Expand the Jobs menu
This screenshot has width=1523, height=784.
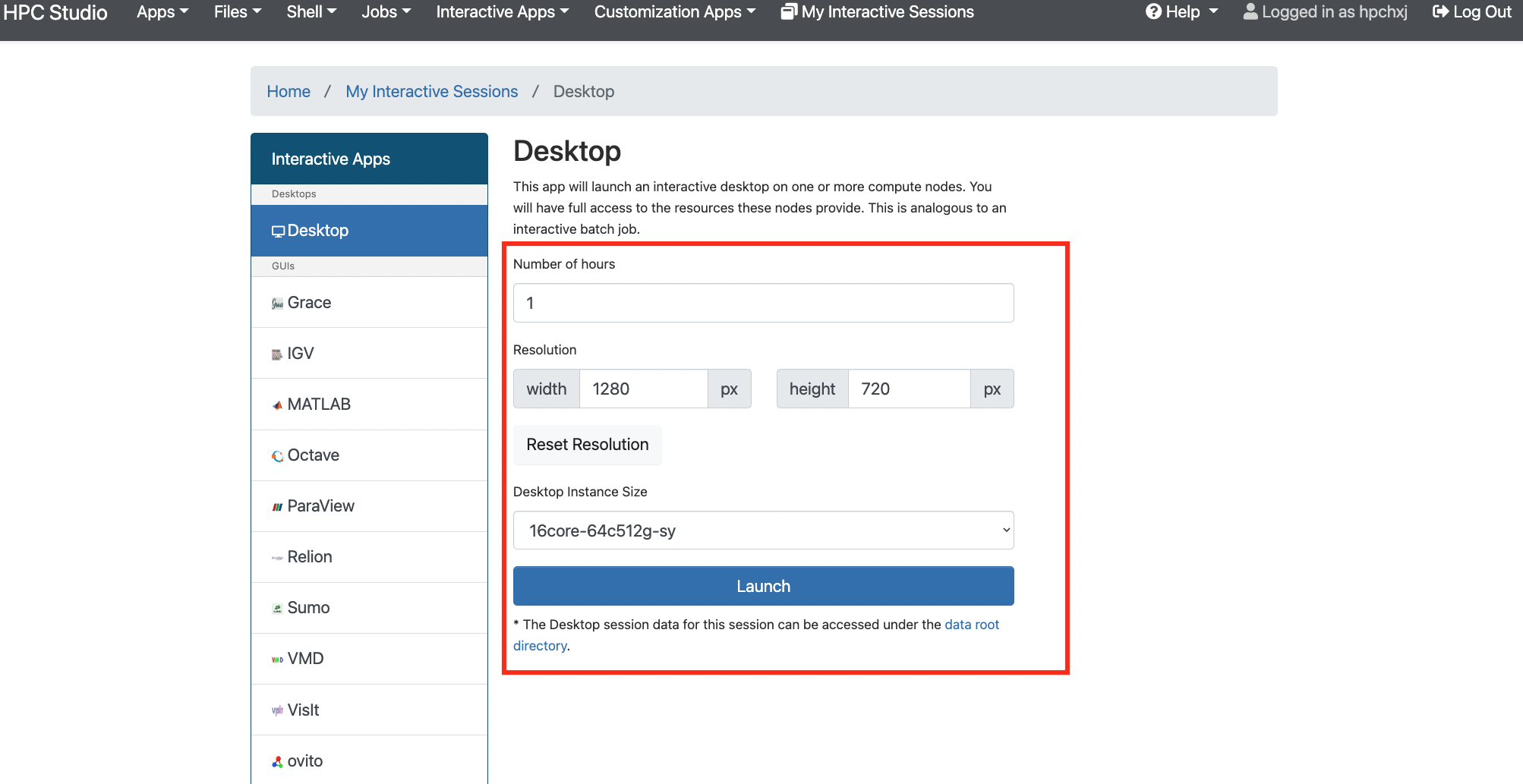(386, 12)
